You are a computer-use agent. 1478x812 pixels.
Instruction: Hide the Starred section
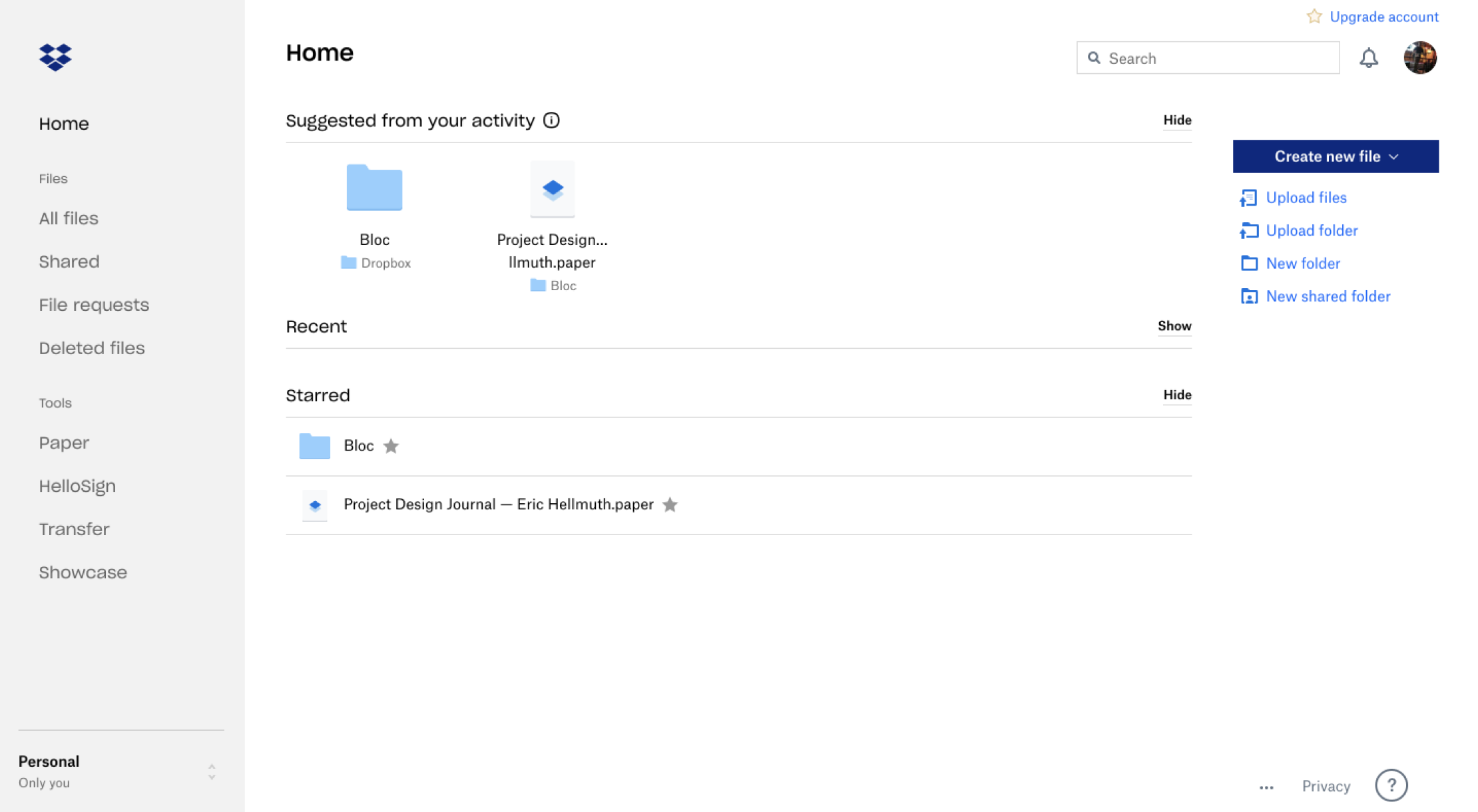pos(1177,395)
